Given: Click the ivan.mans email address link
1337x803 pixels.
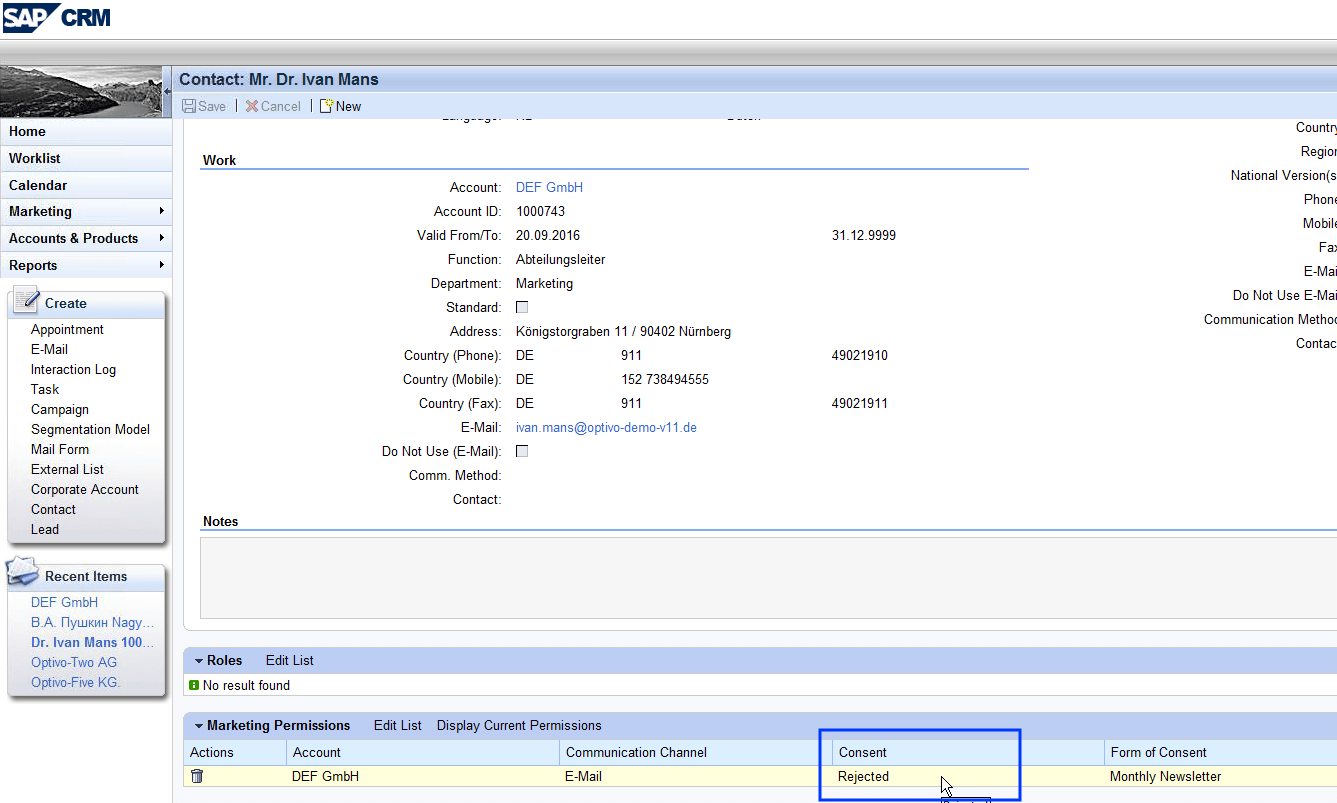Looking at the screenshot, I should 606,427.
